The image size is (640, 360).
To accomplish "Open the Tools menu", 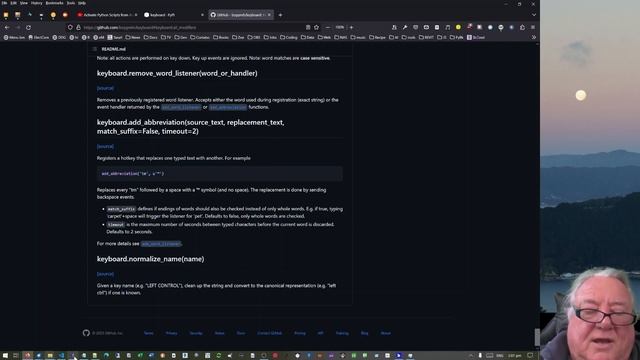I will tap(71, 3).
